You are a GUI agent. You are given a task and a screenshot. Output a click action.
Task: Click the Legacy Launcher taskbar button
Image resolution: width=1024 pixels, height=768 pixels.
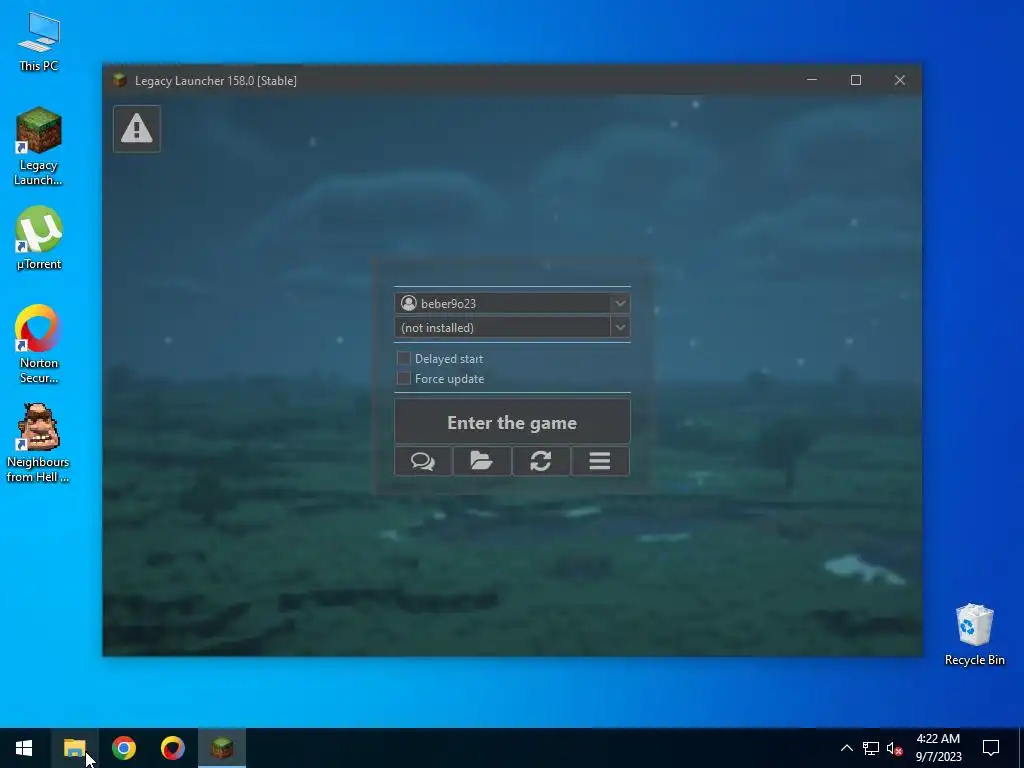click(222, 748)
